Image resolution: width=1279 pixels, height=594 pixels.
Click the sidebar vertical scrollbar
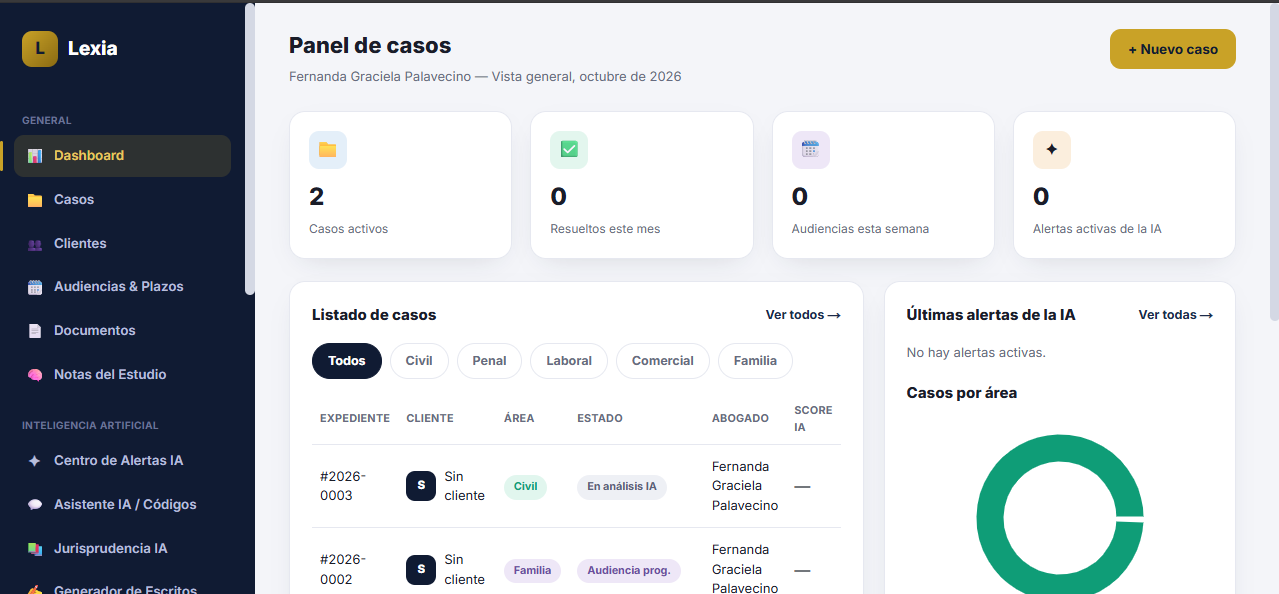coord(250,150)
